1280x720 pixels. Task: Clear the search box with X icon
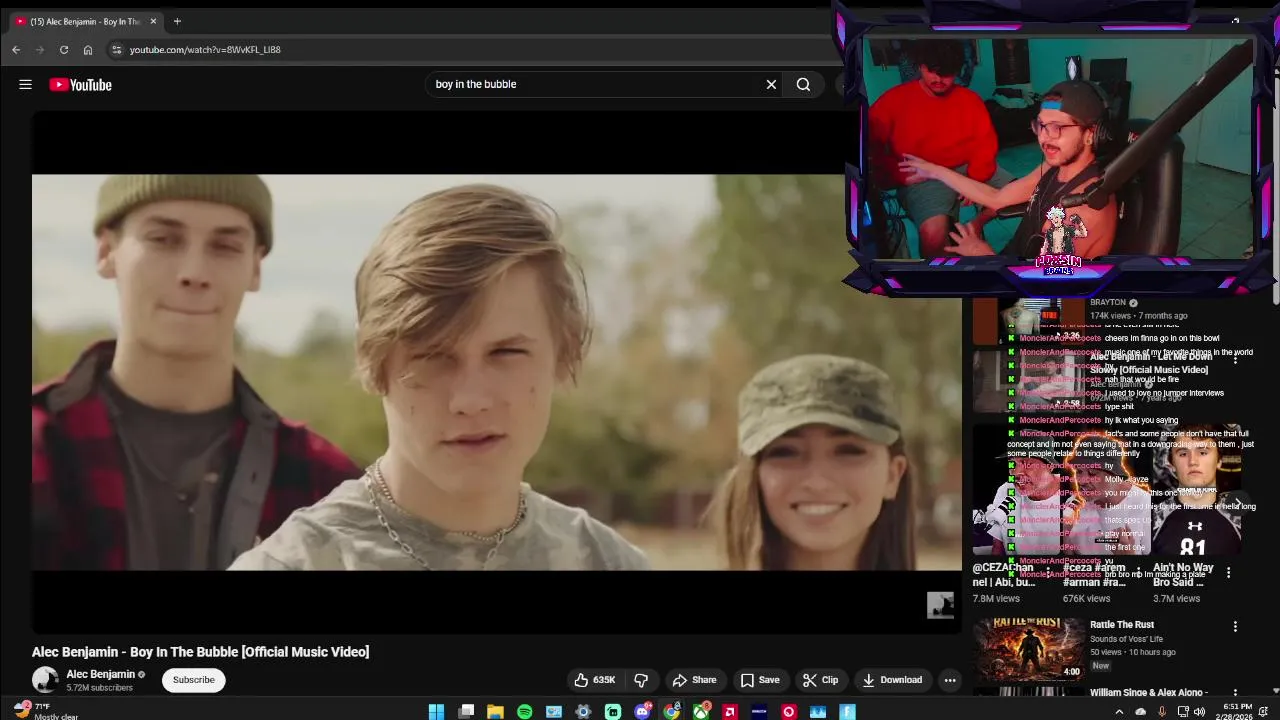[771, 84]
